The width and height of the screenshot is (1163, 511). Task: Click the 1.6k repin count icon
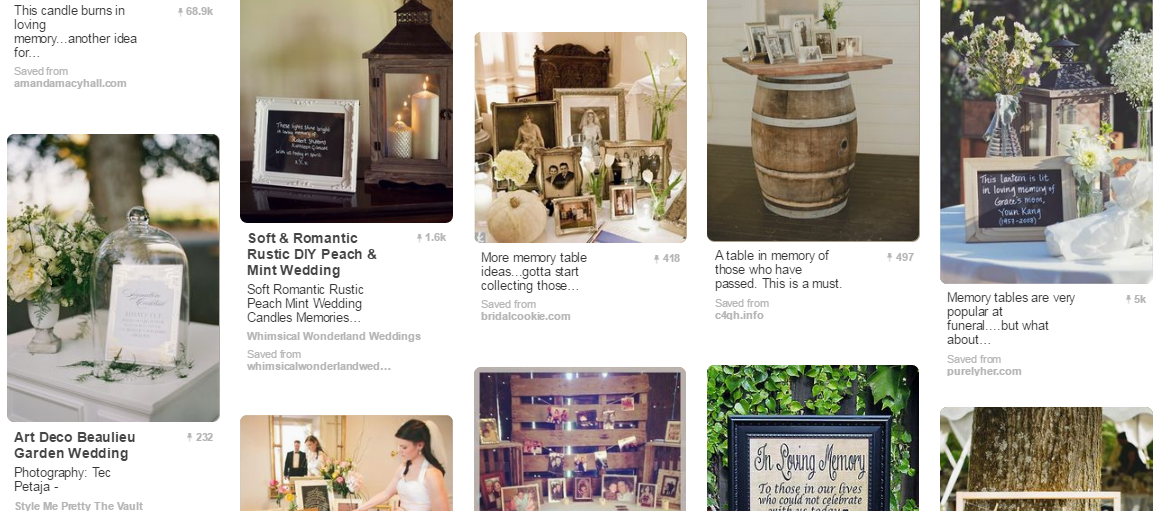[419, 238]
